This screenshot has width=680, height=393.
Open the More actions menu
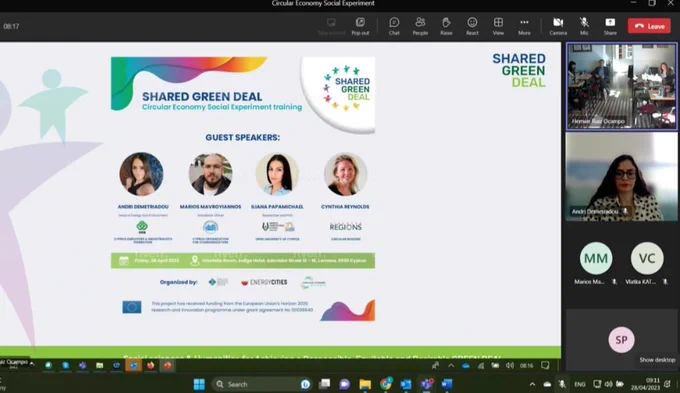524,26
